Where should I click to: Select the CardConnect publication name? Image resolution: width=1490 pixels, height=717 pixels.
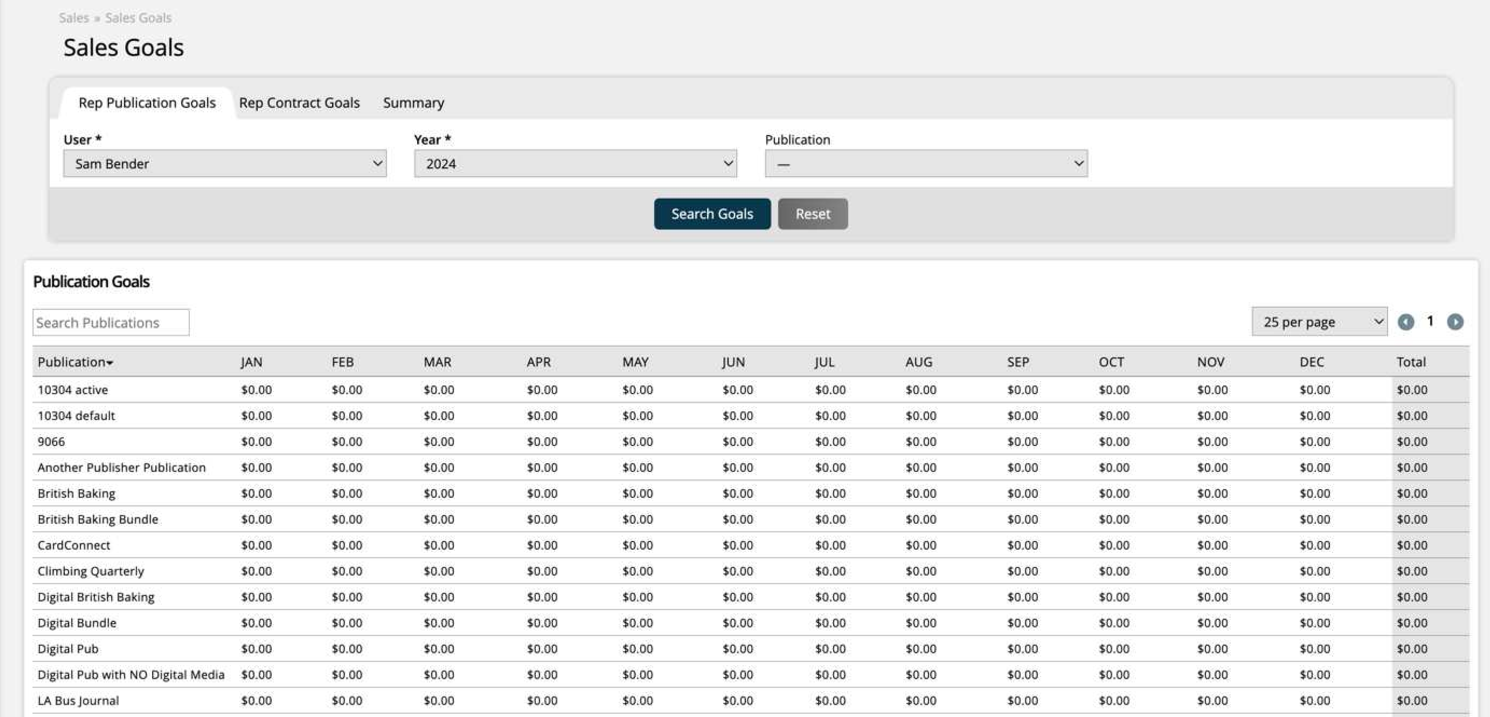tap(74, 545)
